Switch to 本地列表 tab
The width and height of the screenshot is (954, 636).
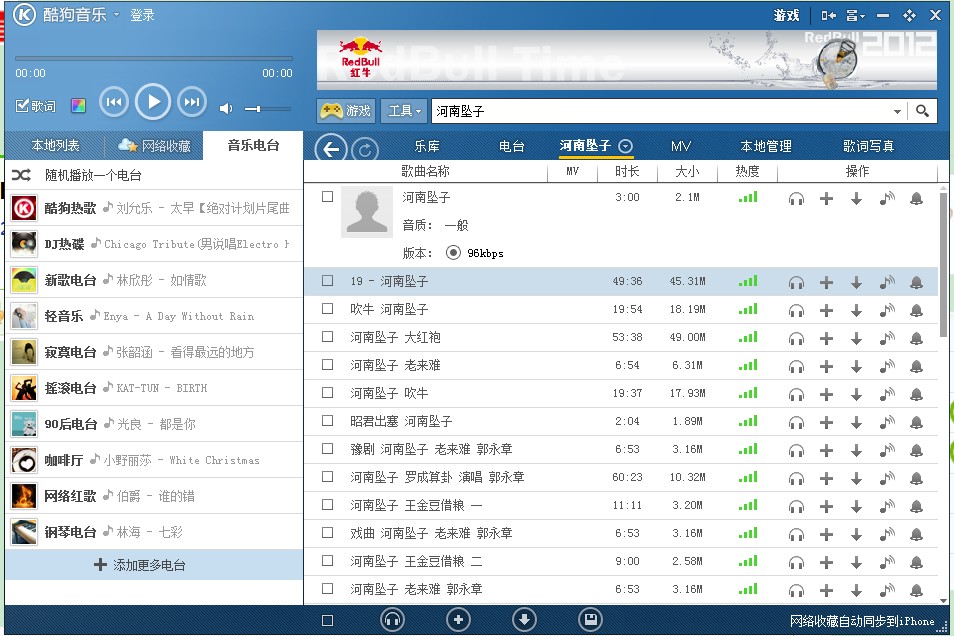[x=55, y=145]
